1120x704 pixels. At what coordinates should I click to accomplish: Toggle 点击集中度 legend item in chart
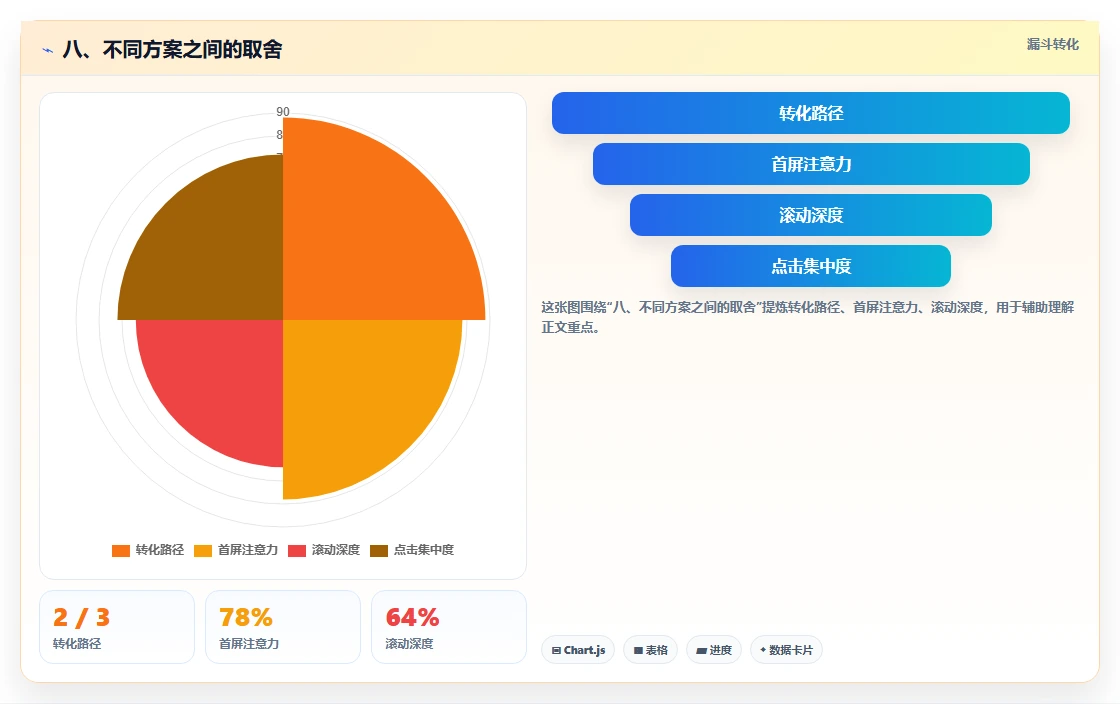click(x=411, y=550)
